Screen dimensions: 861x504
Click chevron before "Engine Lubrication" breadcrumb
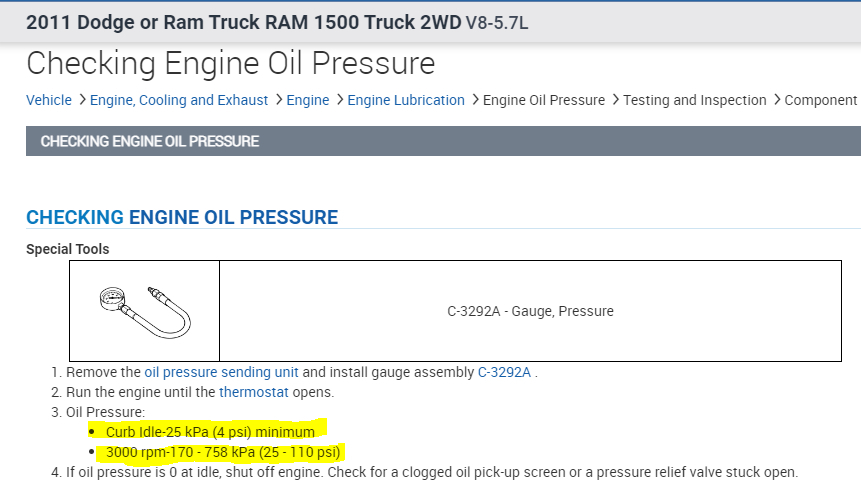(339, 100)
